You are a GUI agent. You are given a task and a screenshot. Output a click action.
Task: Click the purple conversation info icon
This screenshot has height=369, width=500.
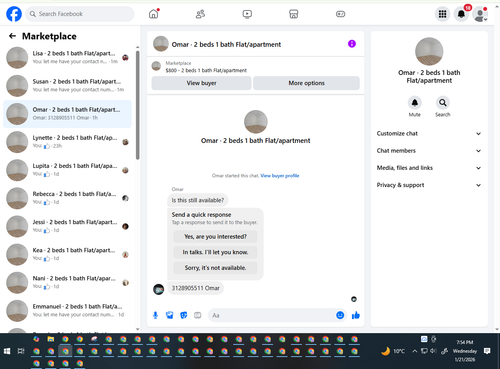coord(352,44)
